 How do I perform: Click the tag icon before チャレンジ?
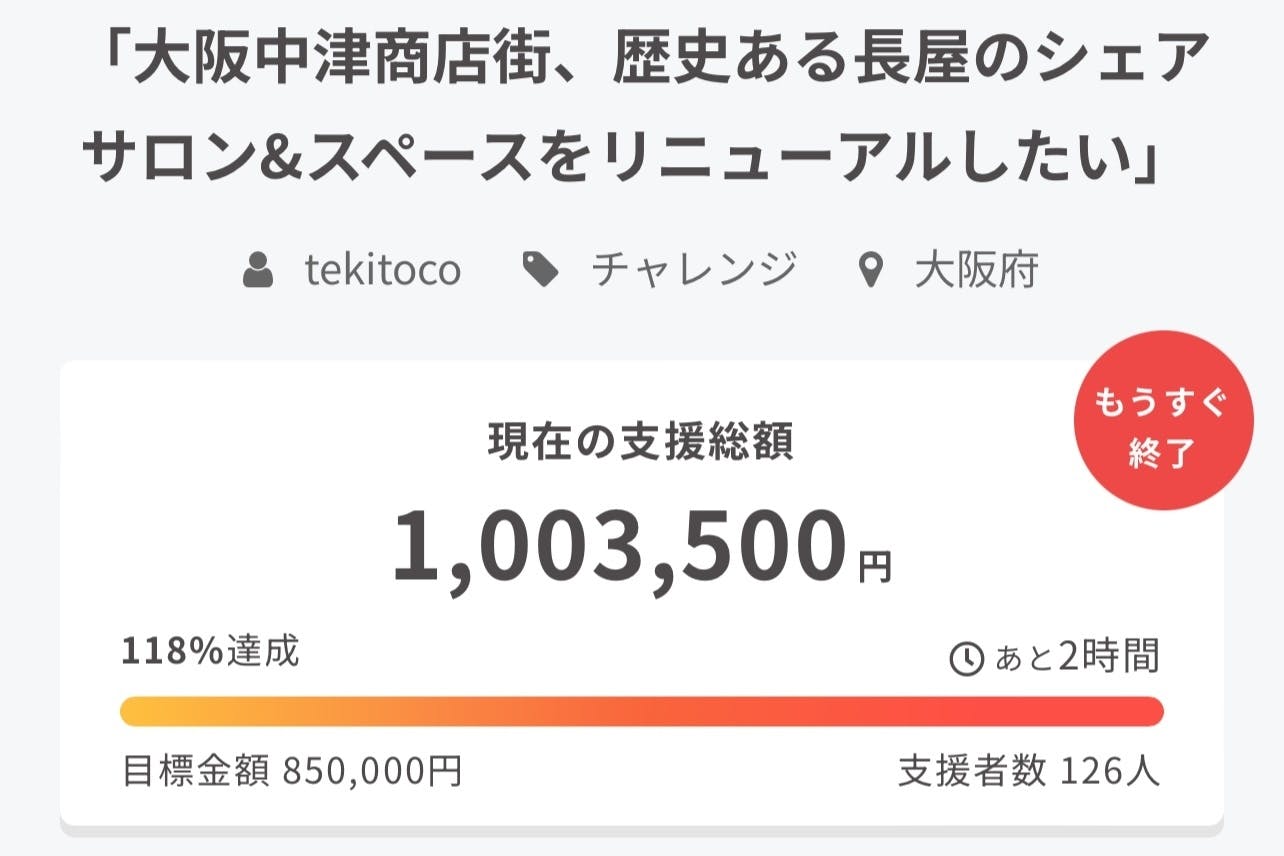pyautogui.click(x=542, y=270)
